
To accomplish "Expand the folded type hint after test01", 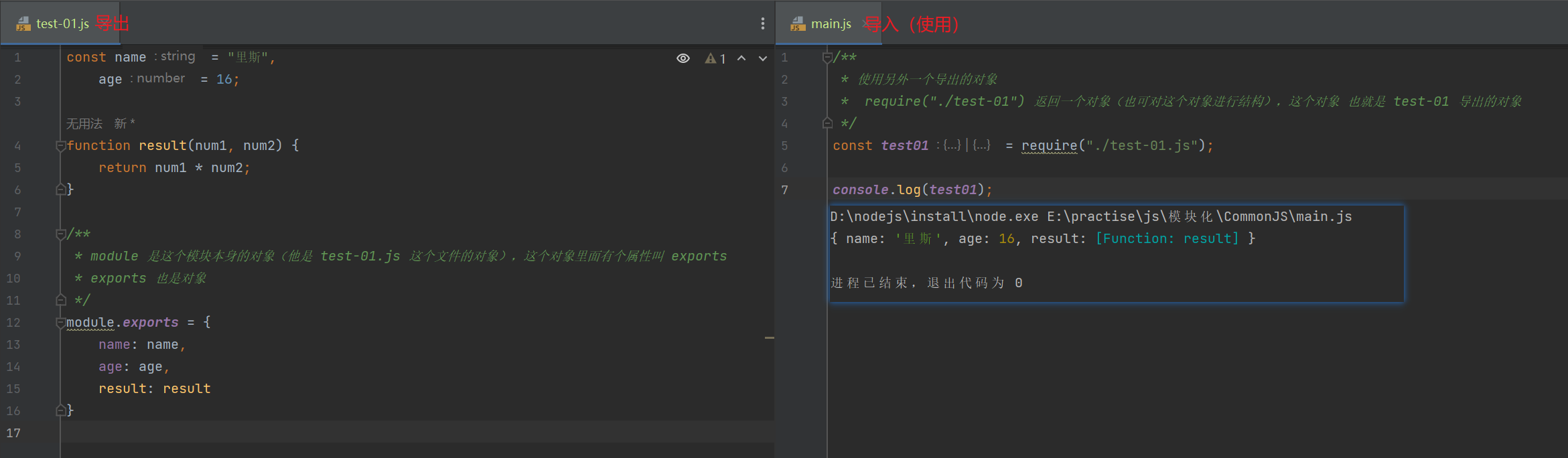I will pyautogui.click(x=964, y=145).
